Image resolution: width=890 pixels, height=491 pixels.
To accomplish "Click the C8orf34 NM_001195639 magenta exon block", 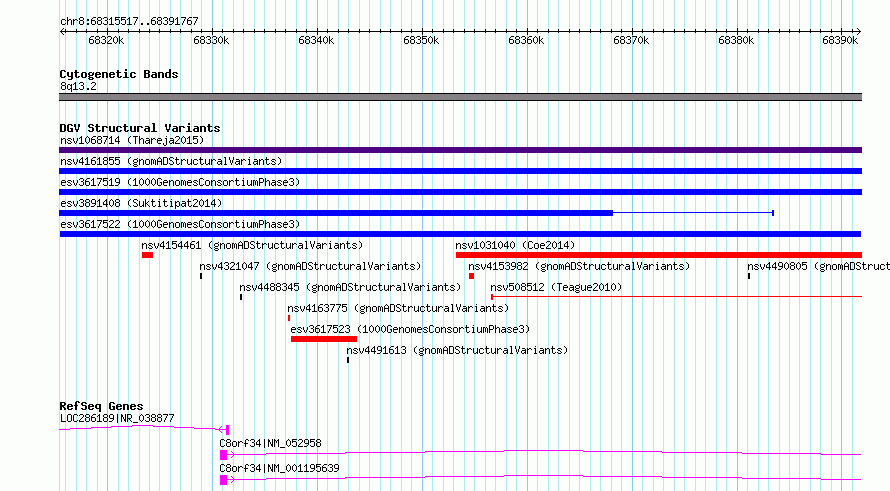I will pos(224,480).
